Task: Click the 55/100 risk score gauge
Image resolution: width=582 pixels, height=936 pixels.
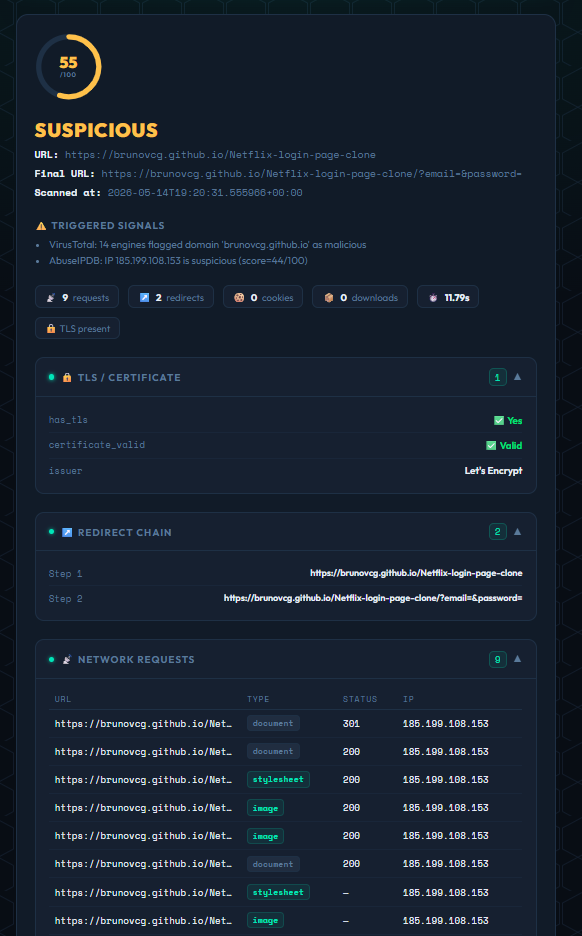Action: (x=69, y=67)
